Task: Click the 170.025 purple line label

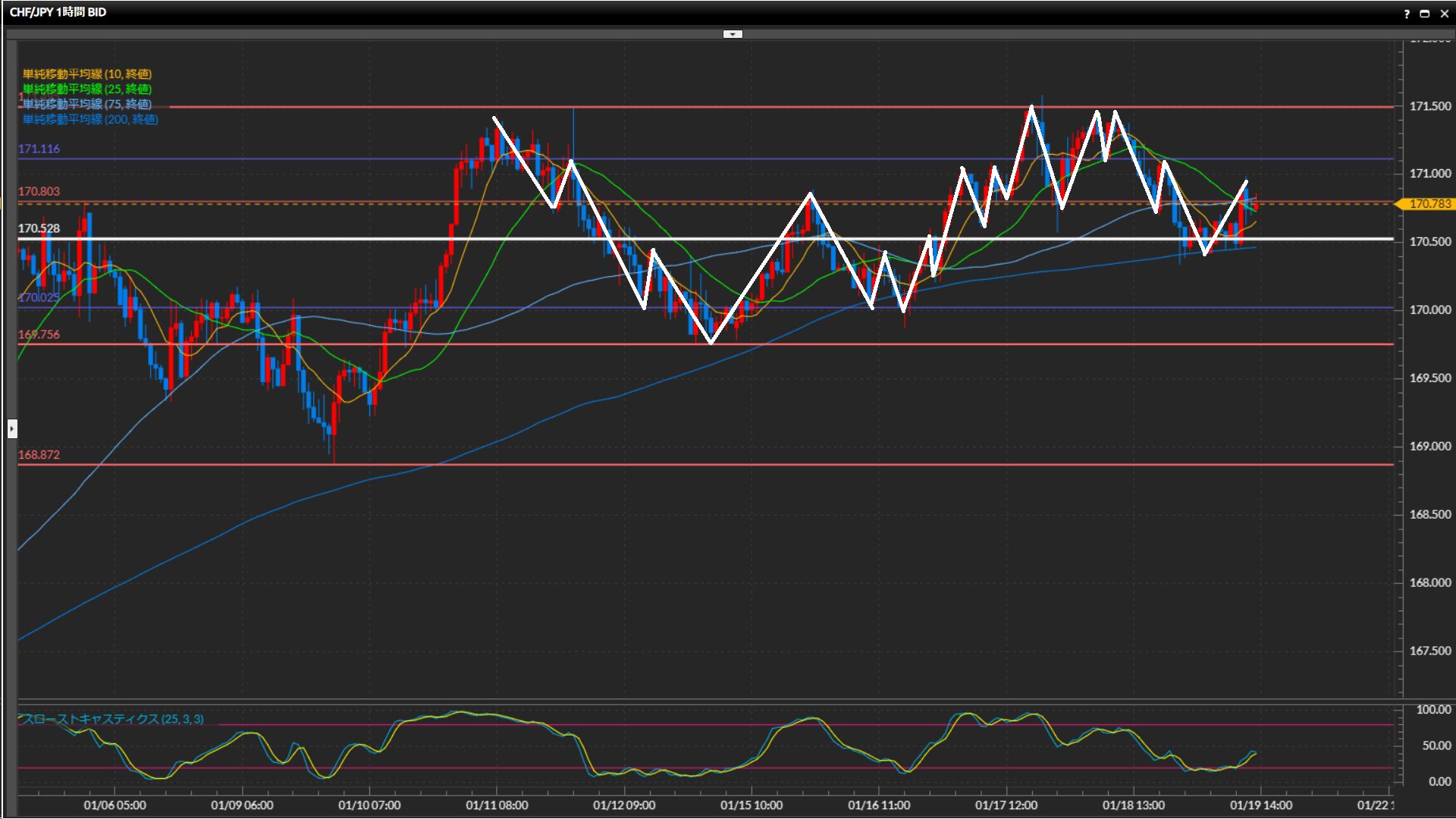Action: click(x=39, y=297)
